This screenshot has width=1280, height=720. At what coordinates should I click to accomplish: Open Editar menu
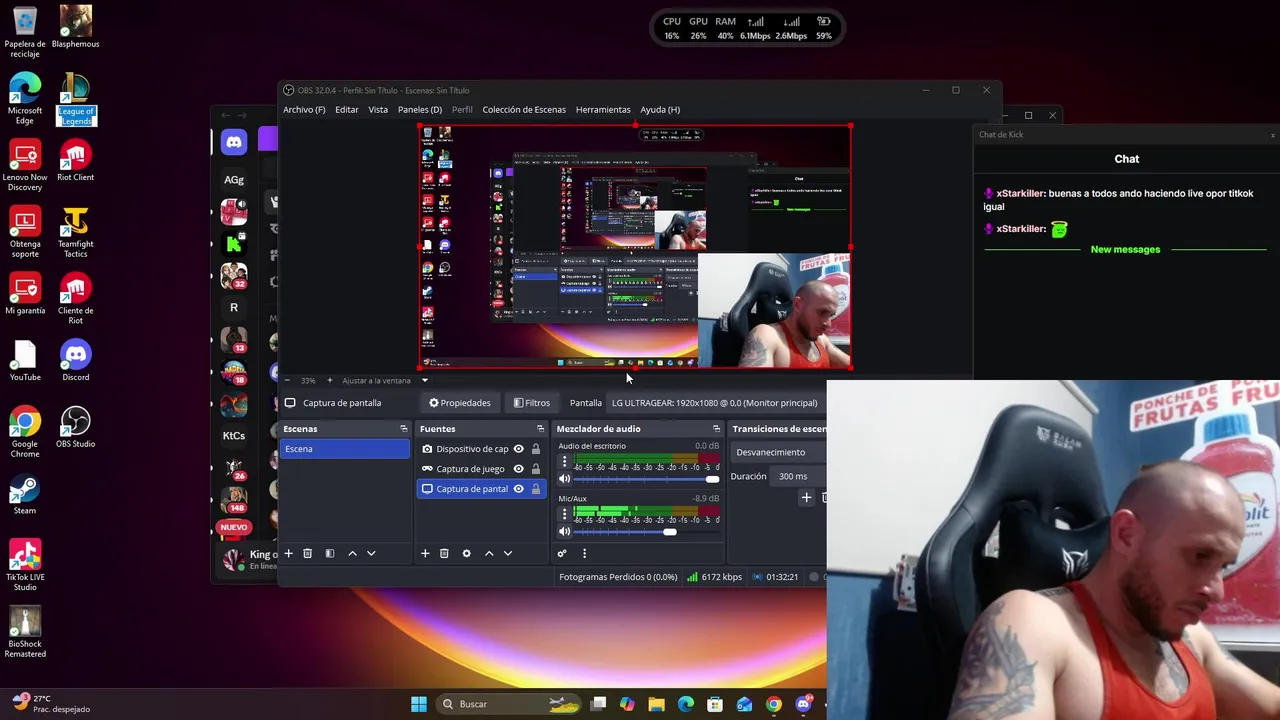click(x=347, y=110)
